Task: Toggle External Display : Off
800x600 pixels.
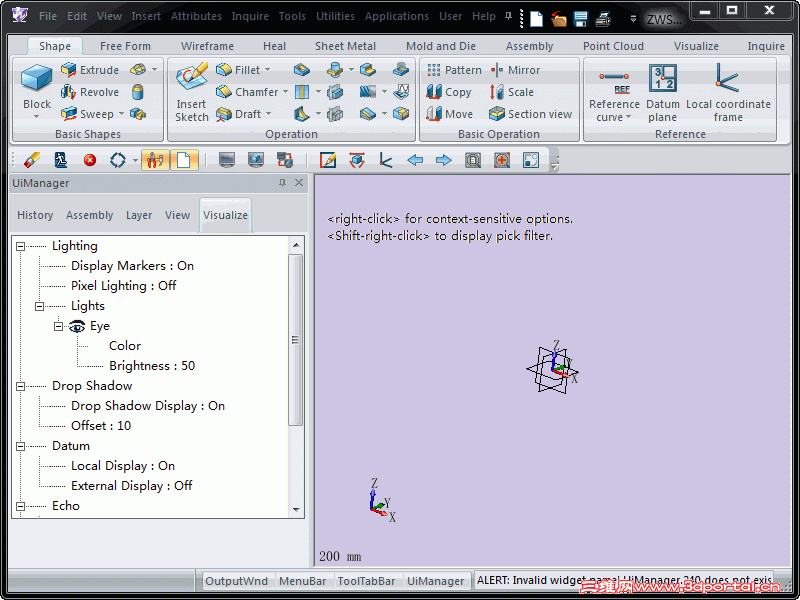Action: click(x=132, y=486)
